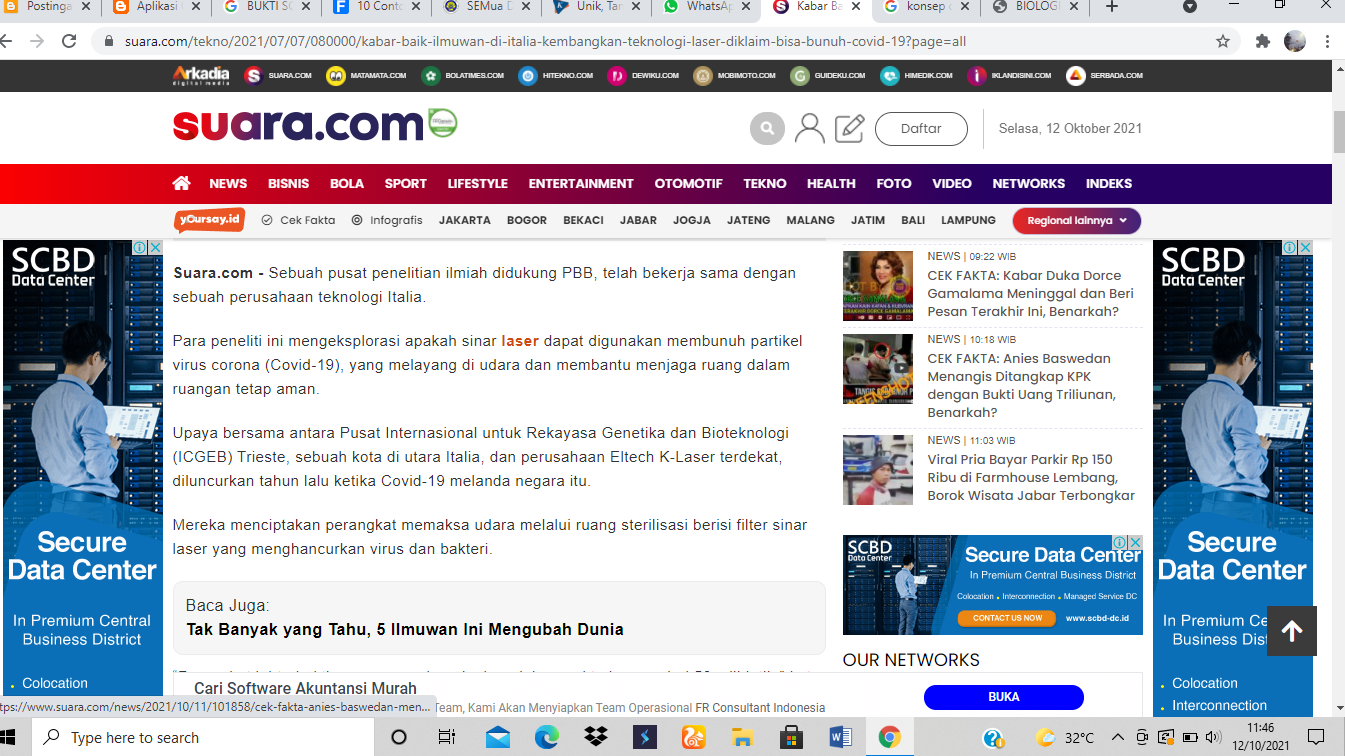Open the HEALTH menu
Screen dimensions: 1345x756
831,184
